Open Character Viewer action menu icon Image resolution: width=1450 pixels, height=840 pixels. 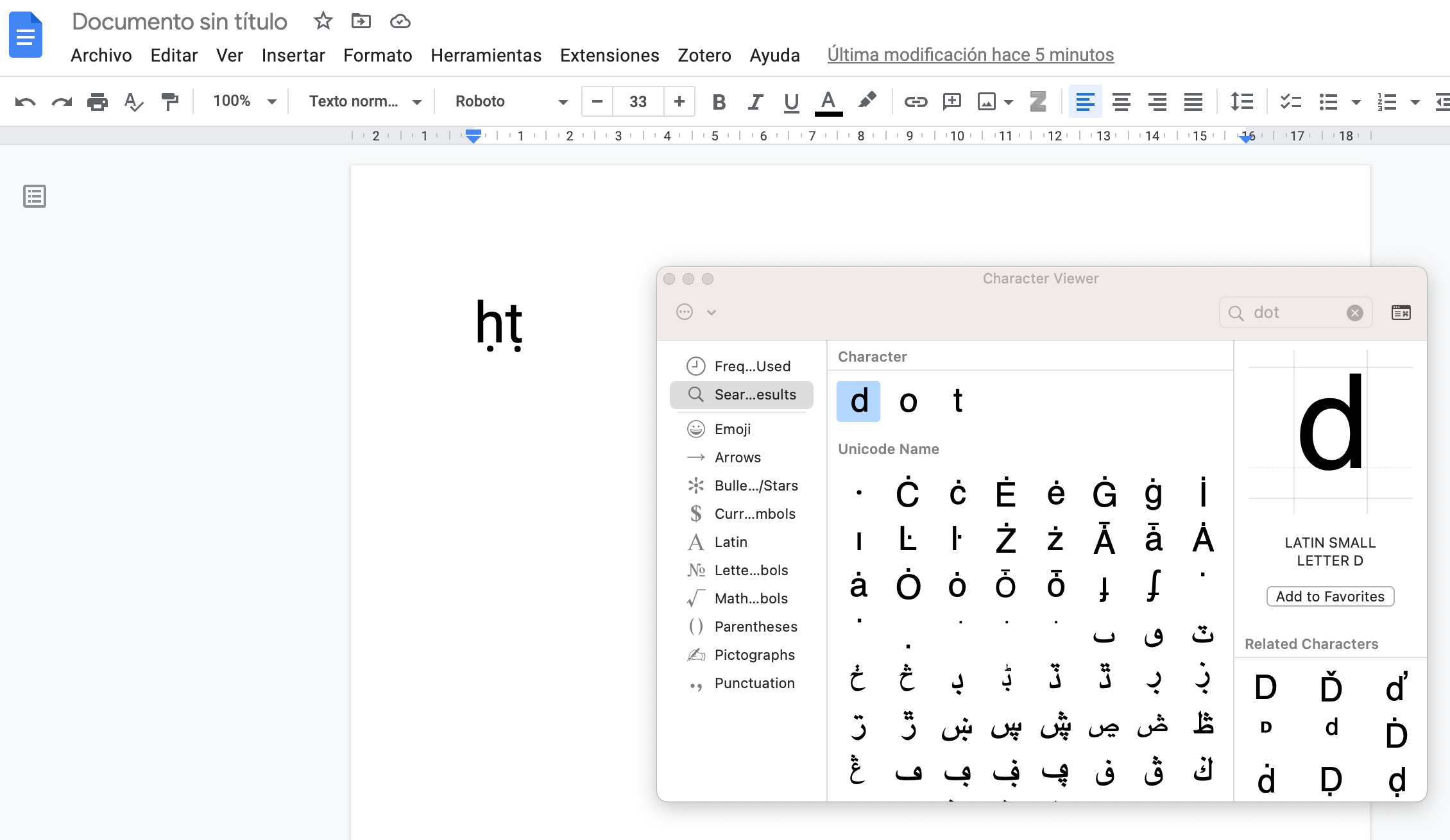click(x=685, y=312)
